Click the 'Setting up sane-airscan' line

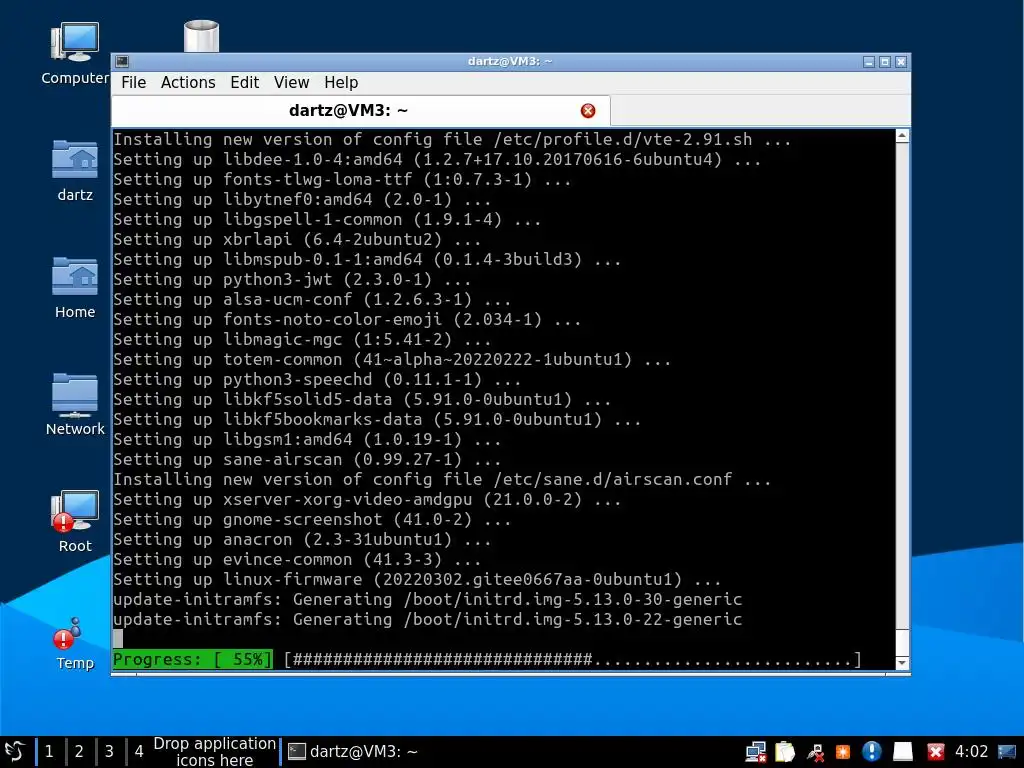pos(307,460)
